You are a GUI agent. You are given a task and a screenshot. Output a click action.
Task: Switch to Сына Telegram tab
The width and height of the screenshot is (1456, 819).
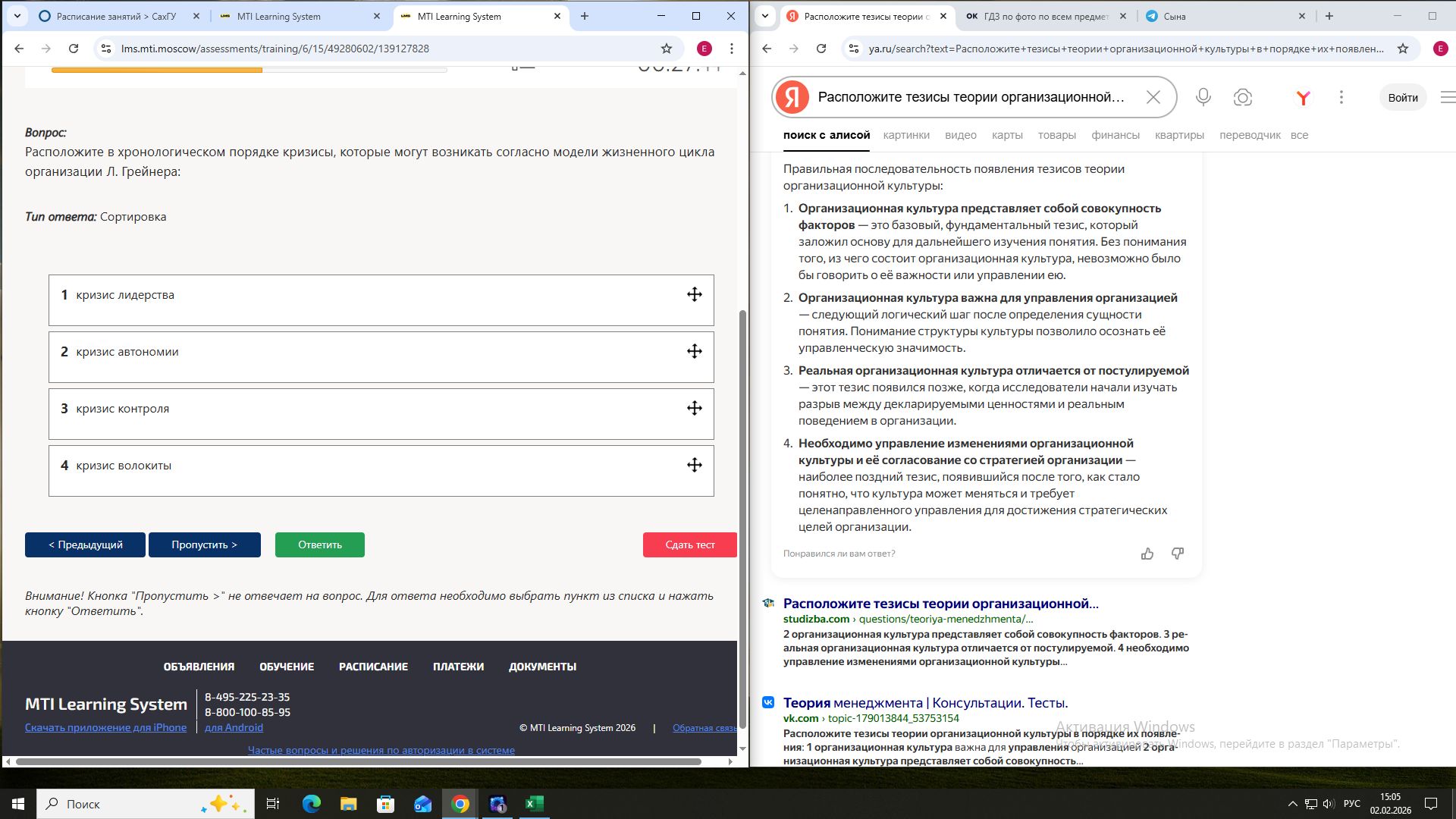click(1225, 16)
